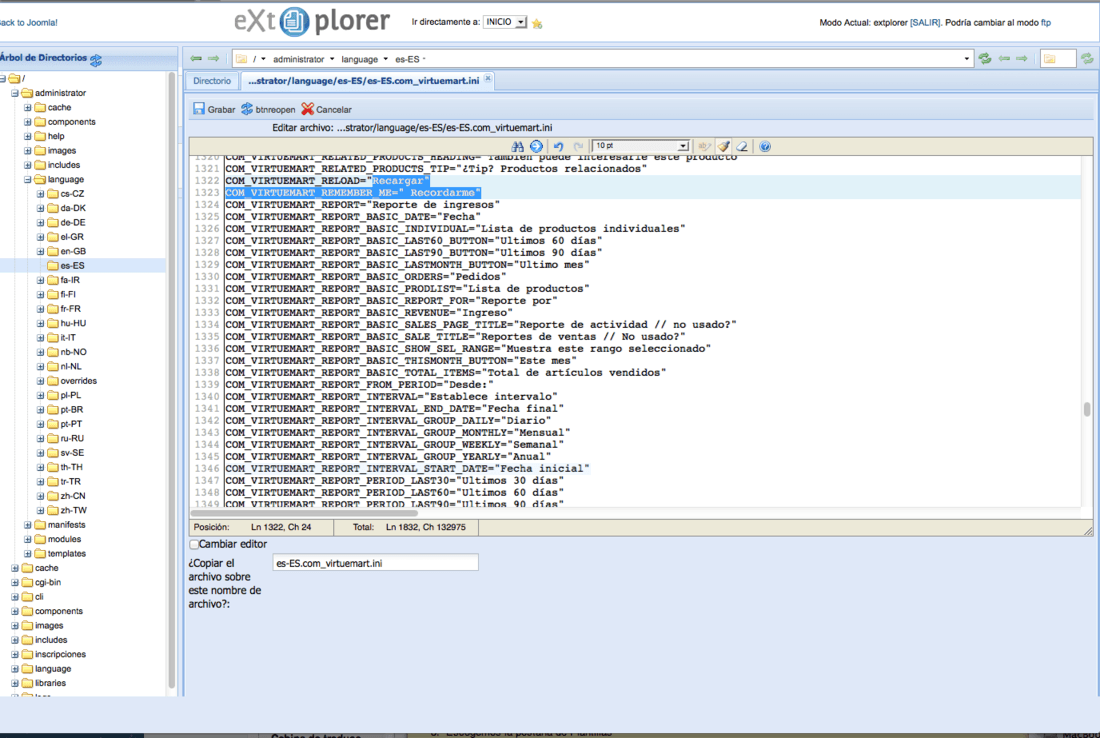Click the far-right green reload icon
The width and height of the screenshot is (1100, 738).
[x=1087, y=58]
